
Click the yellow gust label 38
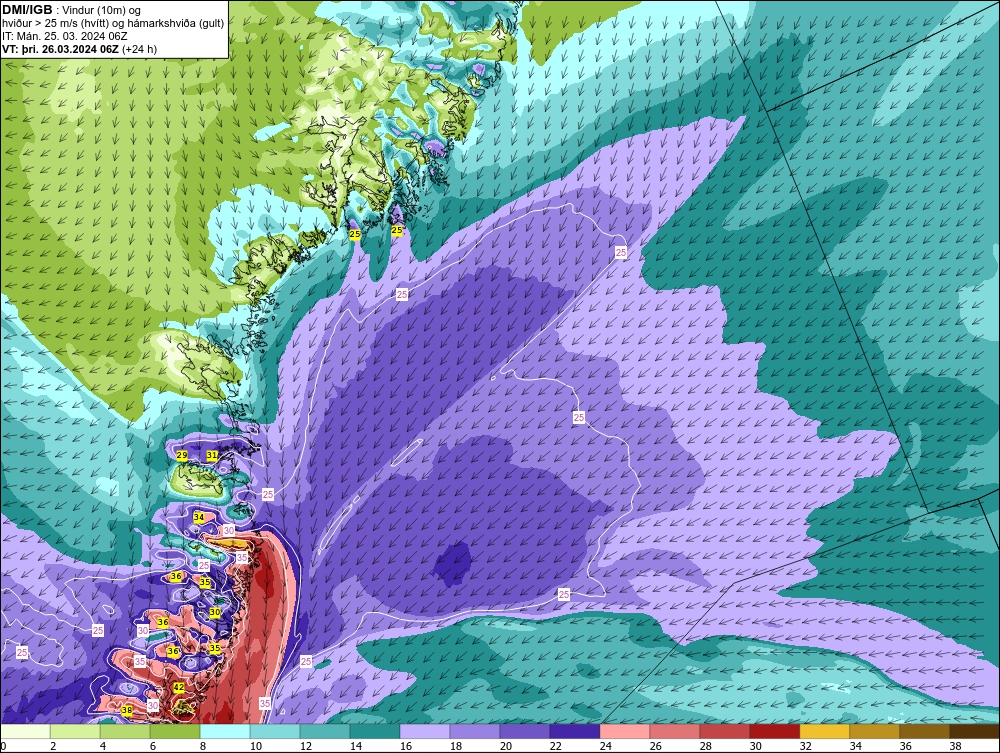127,710
